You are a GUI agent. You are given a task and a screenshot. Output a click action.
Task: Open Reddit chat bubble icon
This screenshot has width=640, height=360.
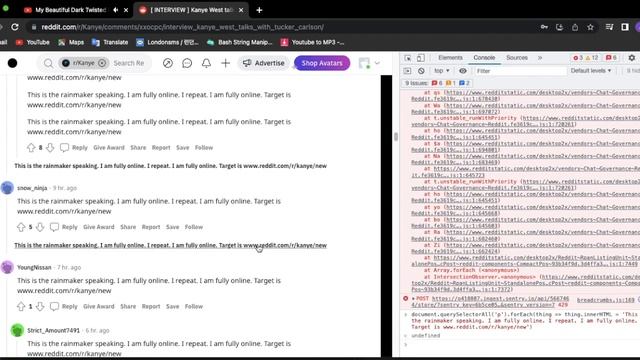(x=187, y=63)
